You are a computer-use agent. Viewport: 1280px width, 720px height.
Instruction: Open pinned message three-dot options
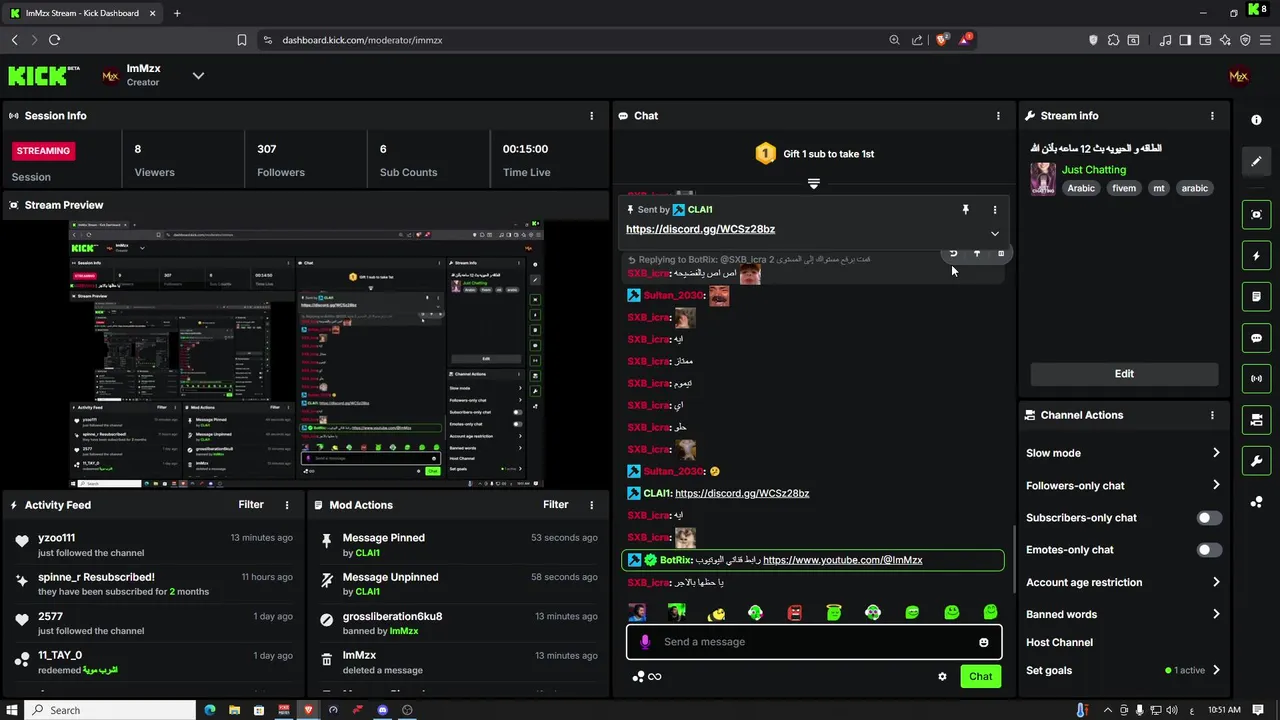pos(994,210)
